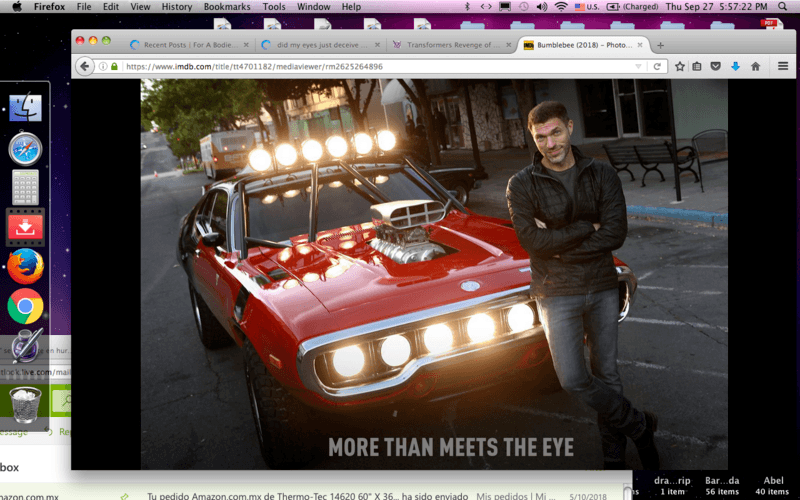Open the Firefox hamburger menu
Viewport: 800px width, 500px height.
(783, 66)
